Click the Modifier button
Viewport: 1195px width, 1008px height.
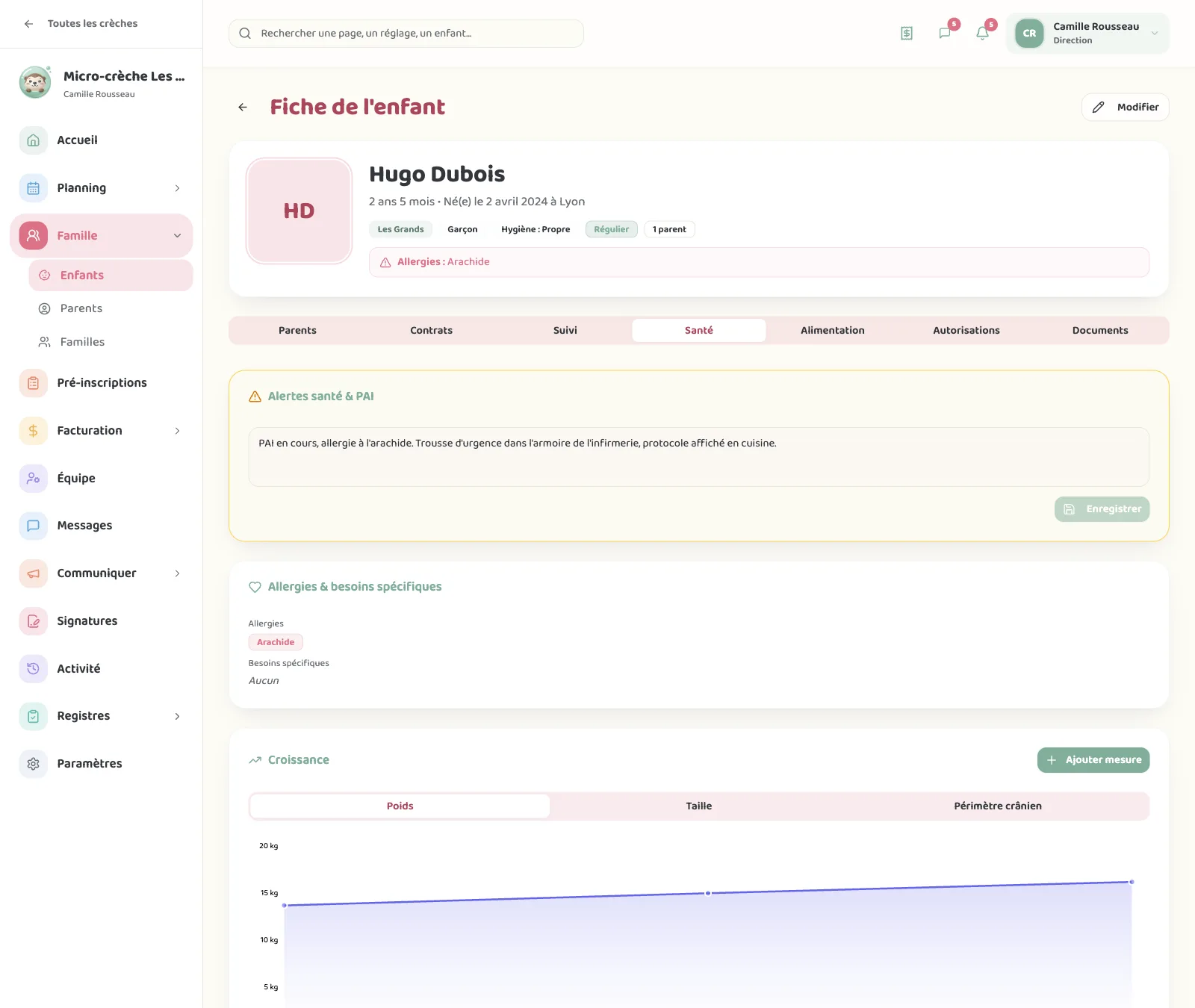1126,108
